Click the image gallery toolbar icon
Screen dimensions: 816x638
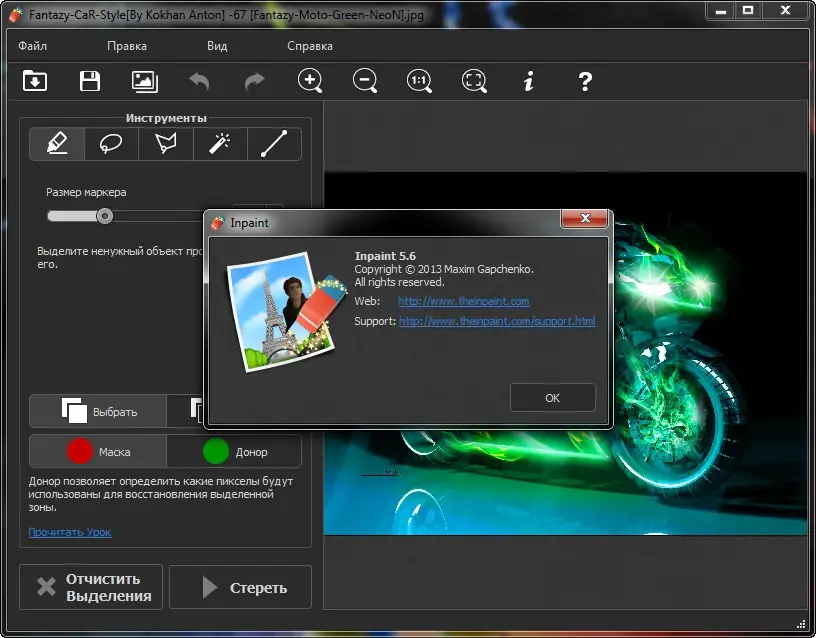click(x=145, y=82)
